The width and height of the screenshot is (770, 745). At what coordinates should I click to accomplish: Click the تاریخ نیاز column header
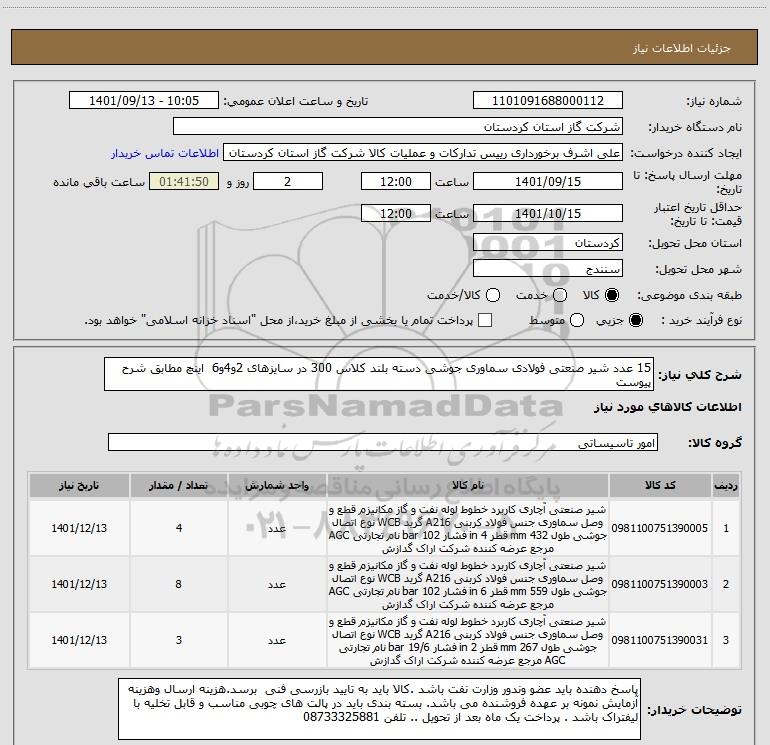pos(79,486)
